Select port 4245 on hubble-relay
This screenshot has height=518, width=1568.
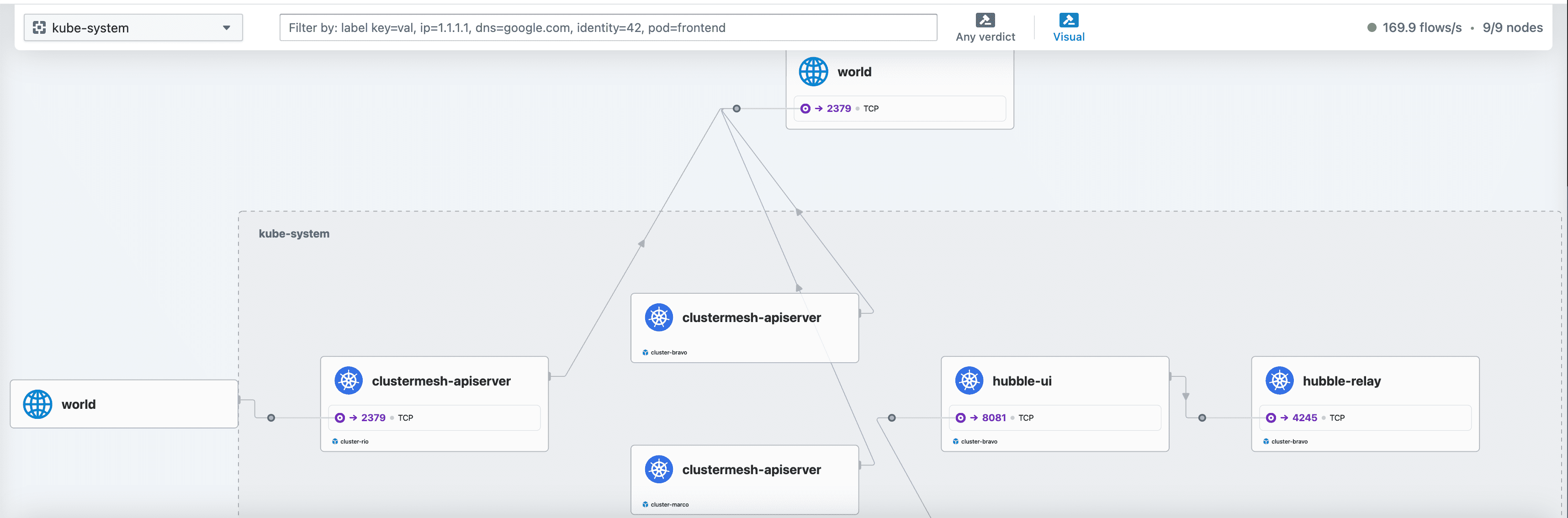point(1304,418)
